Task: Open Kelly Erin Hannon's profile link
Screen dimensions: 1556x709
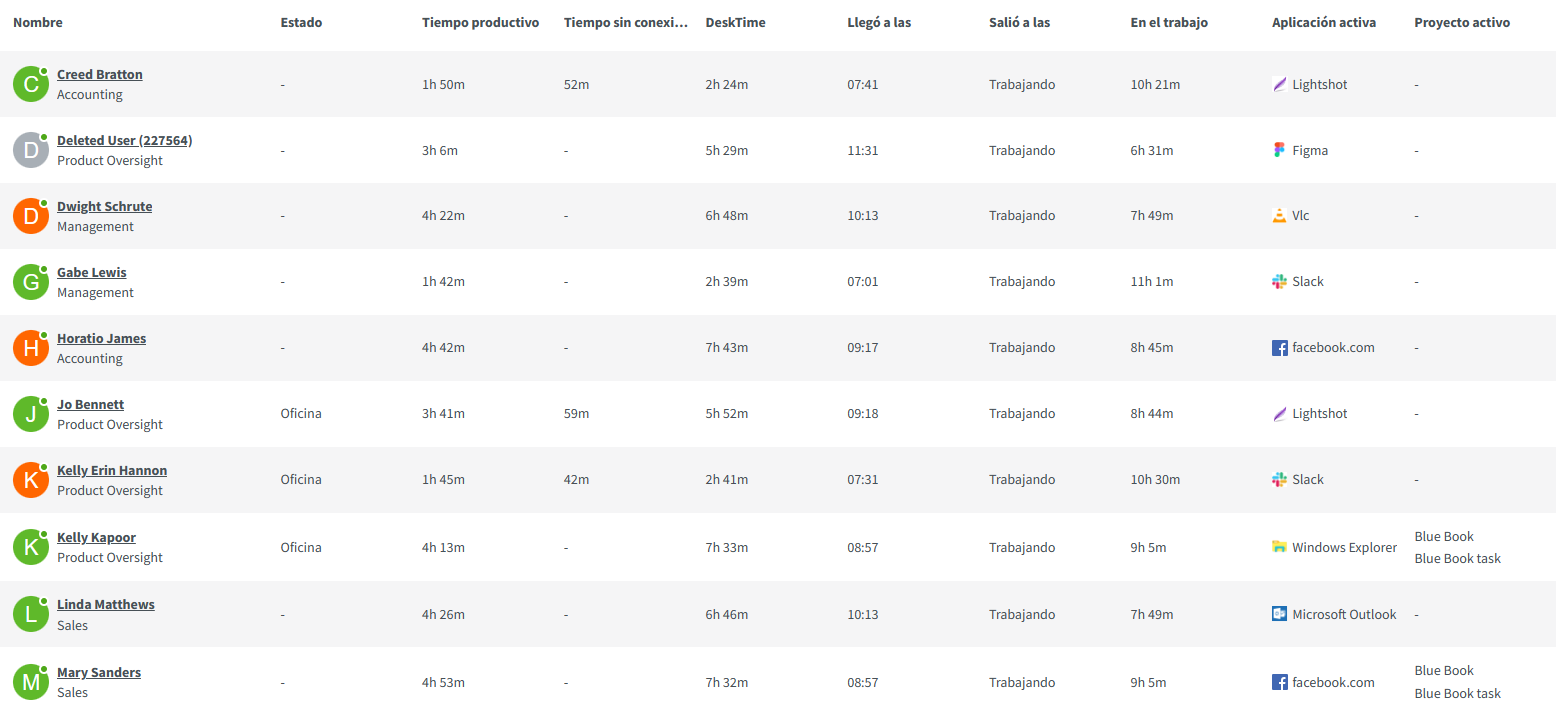Action: click(x=112, y=470)
